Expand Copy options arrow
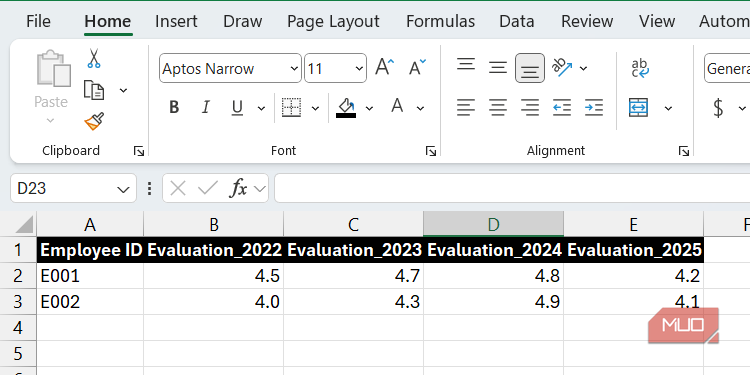The width and height of the screenshot is (750, 375). [123, 90]
